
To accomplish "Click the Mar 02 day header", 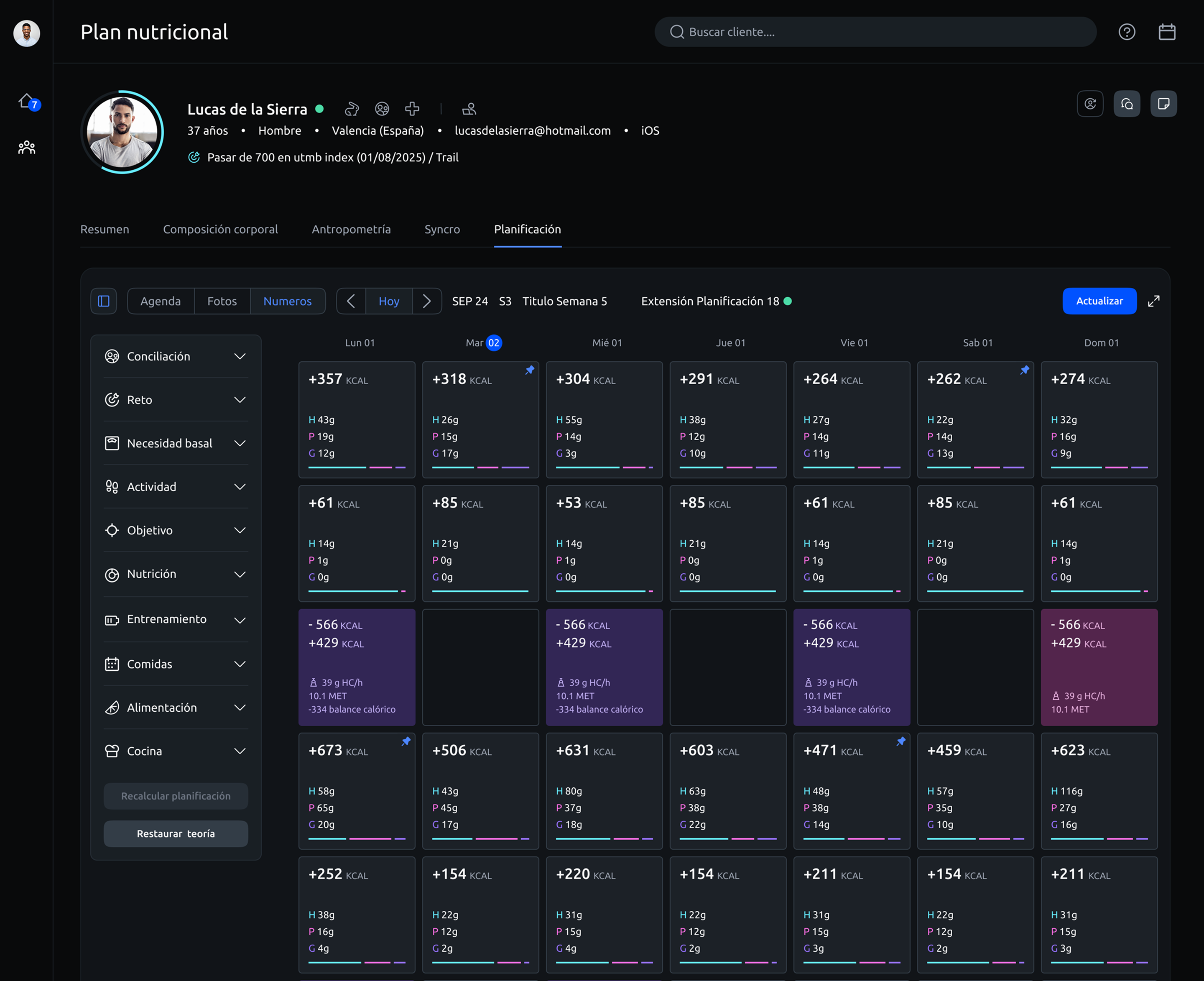I will click(483, 342).
